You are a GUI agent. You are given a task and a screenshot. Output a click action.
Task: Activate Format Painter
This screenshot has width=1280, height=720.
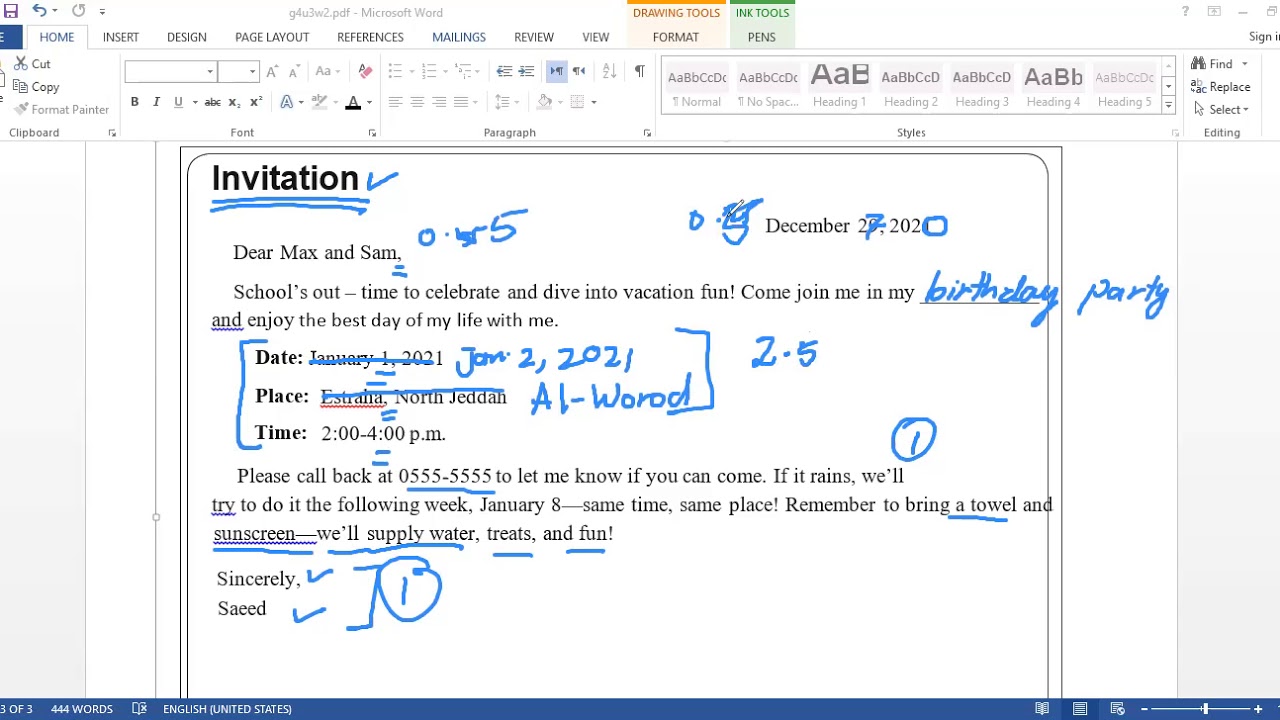pos(61,110)
